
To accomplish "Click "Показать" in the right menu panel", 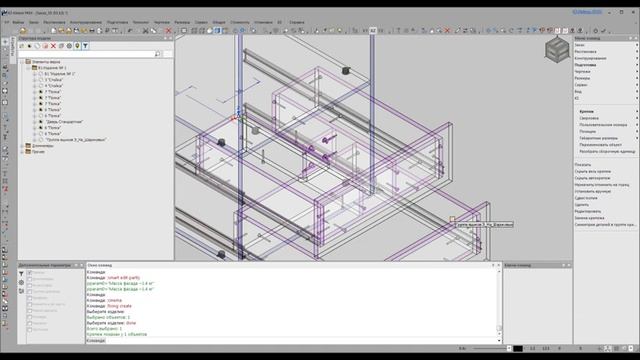I will (x=583, y=165).
